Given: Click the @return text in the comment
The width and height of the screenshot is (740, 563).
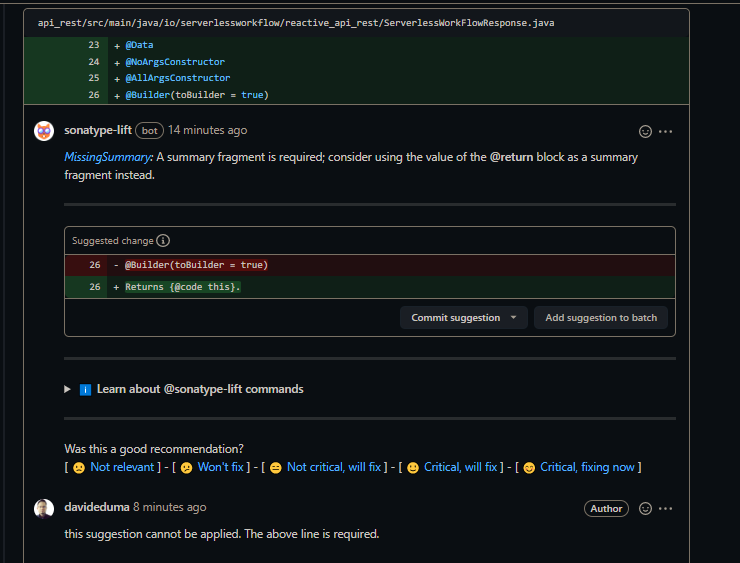Looking at the screenshot, I should tap(511, 157).
